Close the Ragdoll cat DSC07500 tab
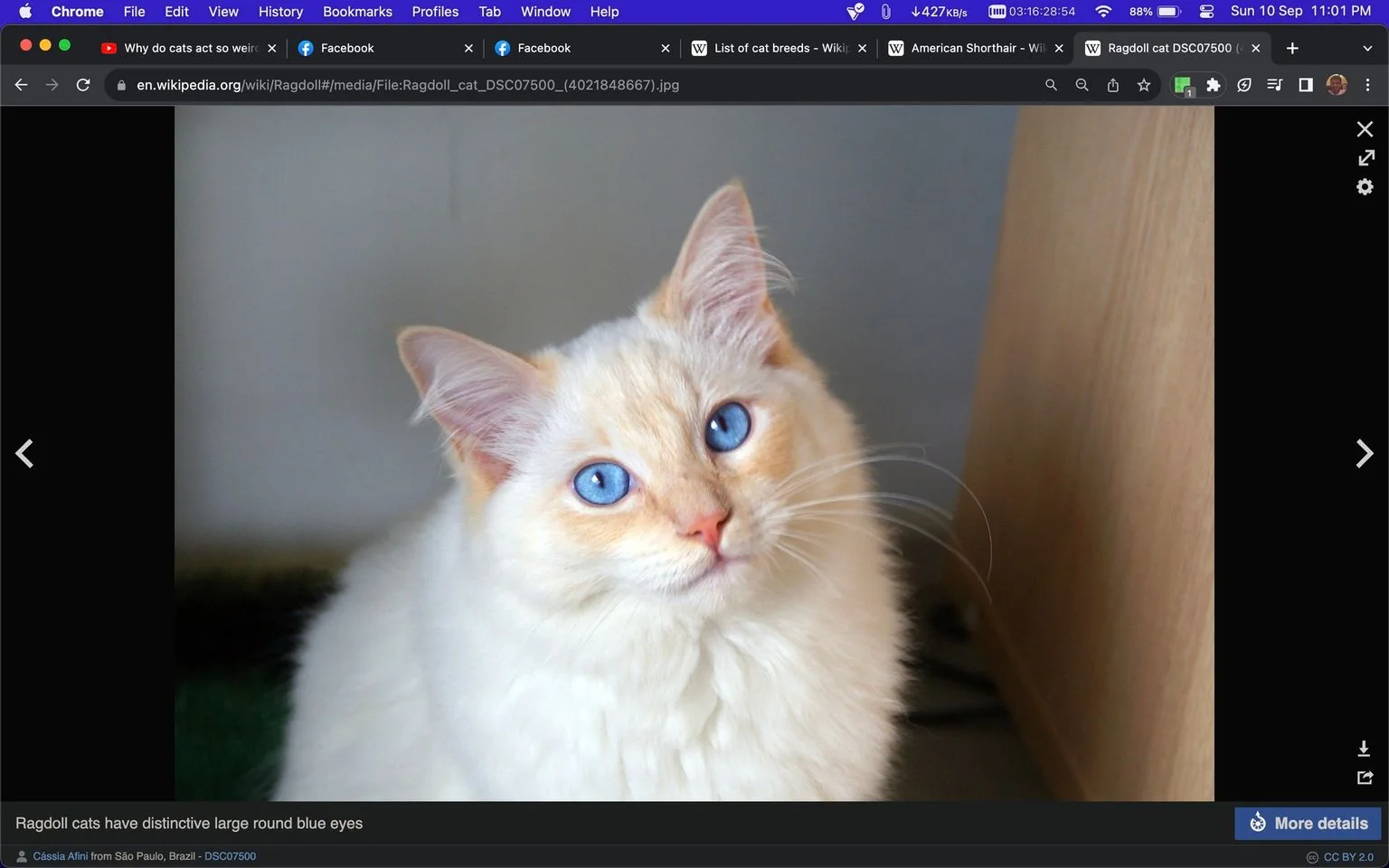 pos(1255,48)
